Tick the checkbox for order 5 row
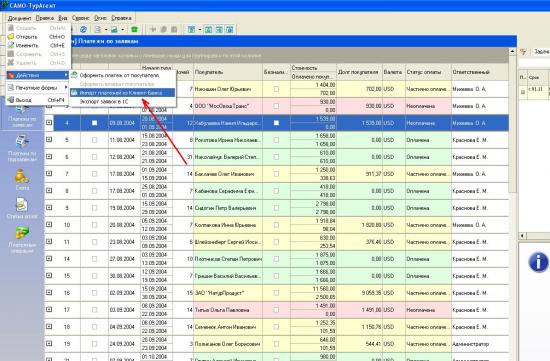550x361 pixels. tap(94, 140)
